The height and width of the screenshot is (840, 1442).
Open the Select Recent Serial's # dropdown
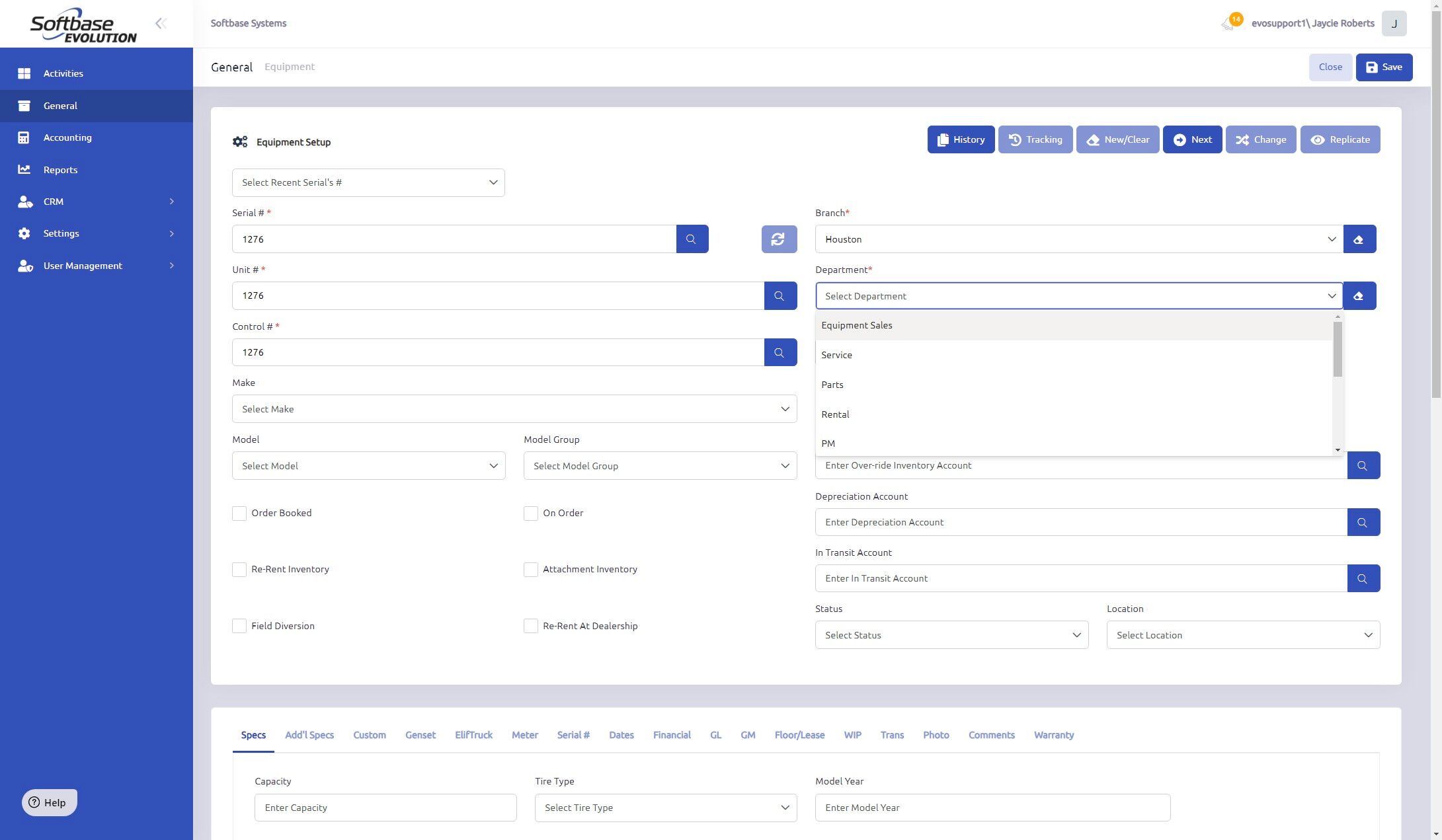pyautogui.click(x=368, y=182)
